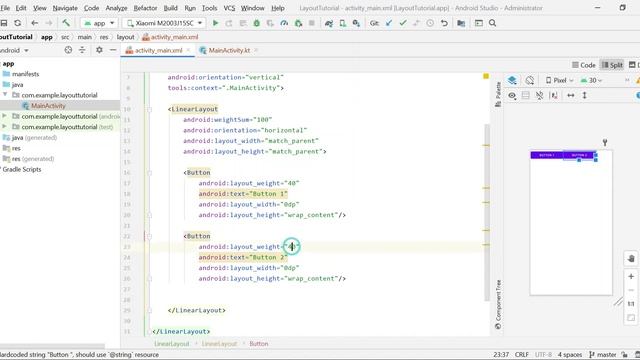Viewport: 640px width, 360px height.
Task: Open the Refactor menu
Action: coord(145,8)
